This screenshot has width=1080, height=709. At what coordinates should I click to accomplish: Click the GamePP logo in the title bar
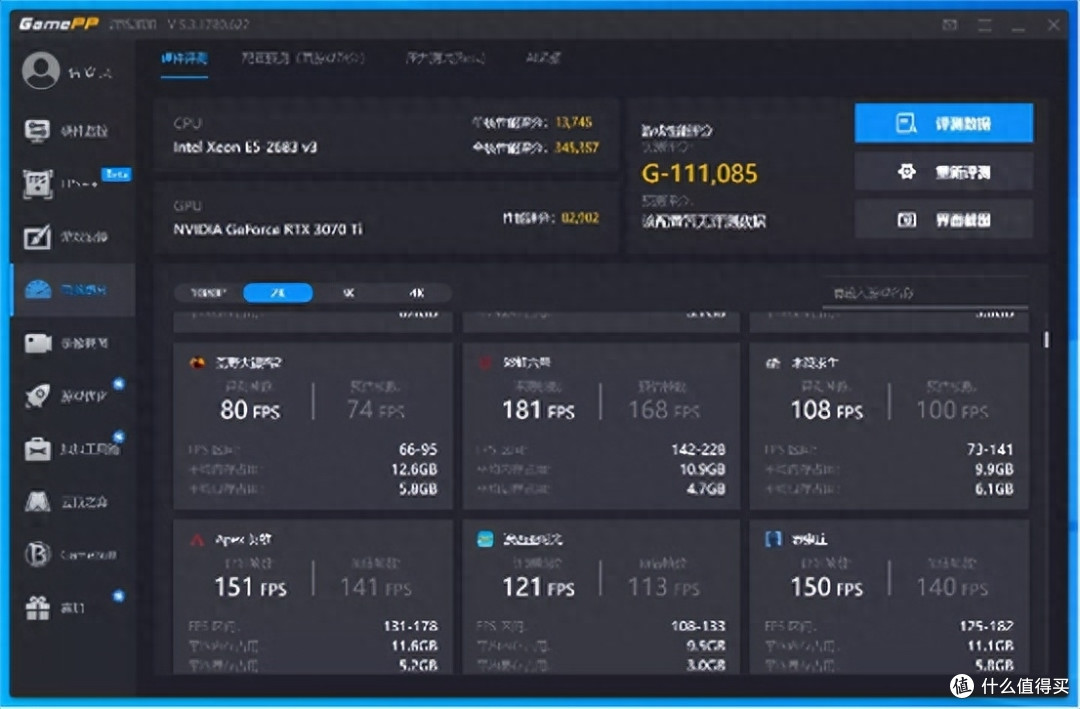pyautogui.click(x=59, y=24)
